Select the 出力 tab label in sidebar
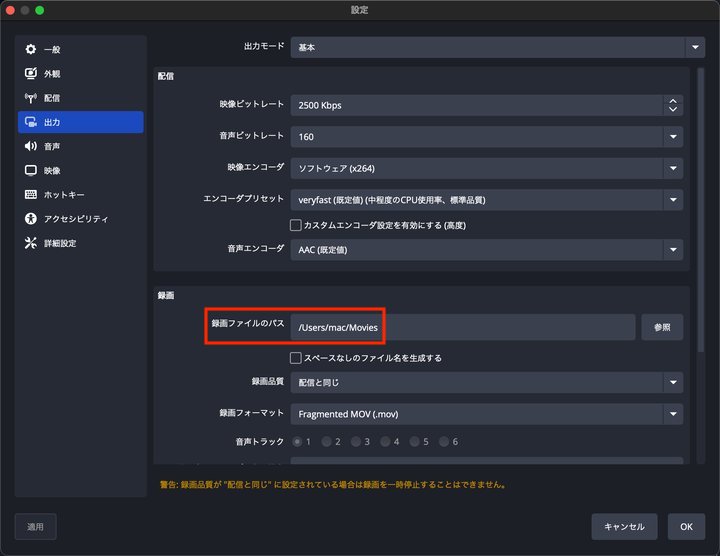 52,122
